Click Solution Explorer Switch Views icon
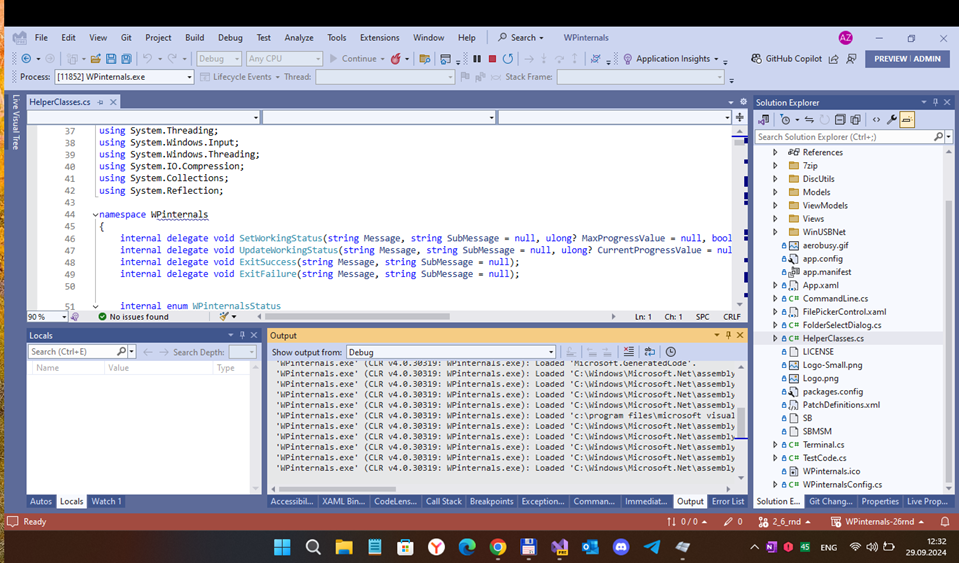The image size is (959, 563). [763, 120]
